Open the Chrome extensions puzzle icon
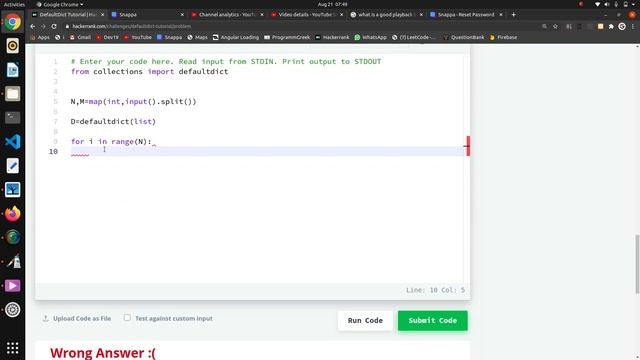The height and width of the screenshot is (360, 640). 611,26
